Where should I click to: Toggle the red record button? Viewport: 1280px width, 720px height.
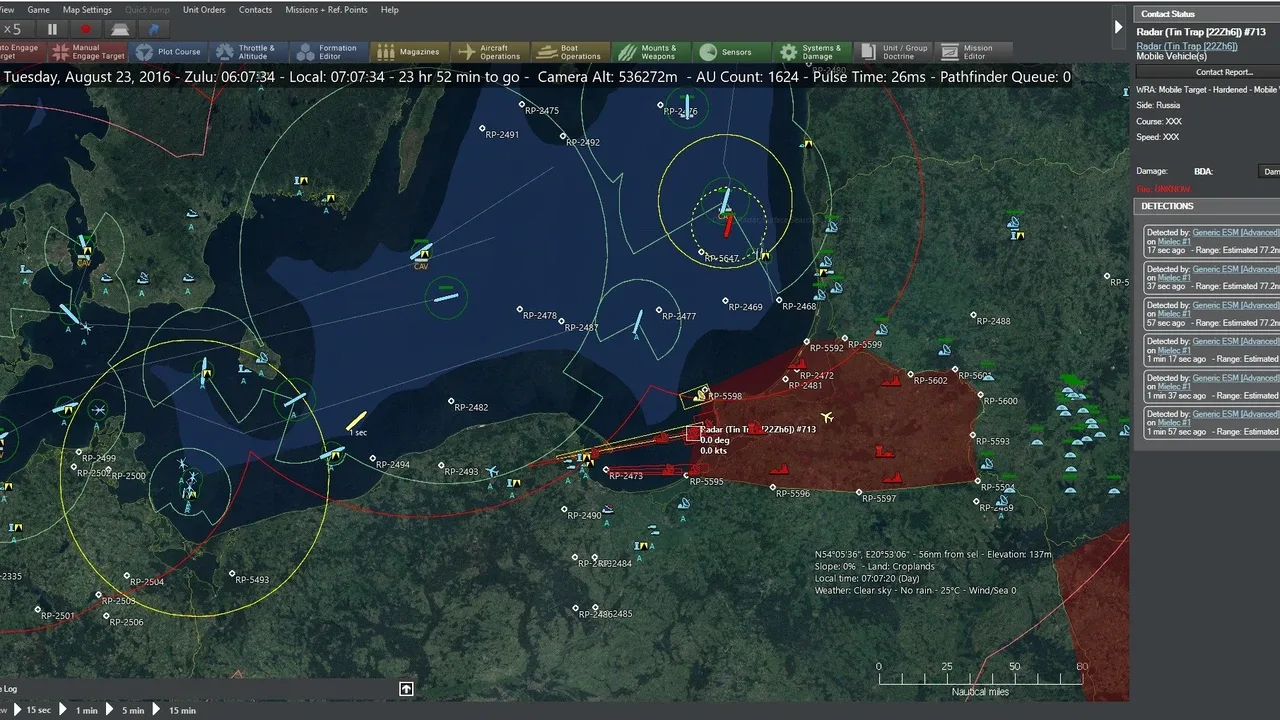point(86,29)
